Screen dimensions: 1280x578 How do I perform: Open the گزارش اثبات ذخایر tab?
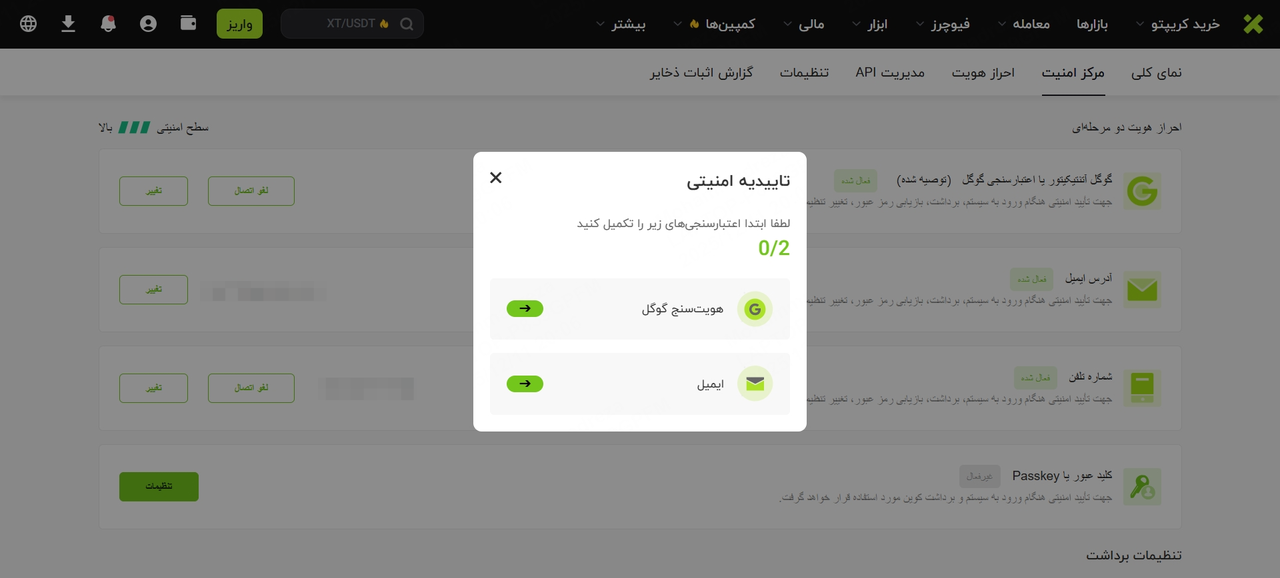point(702,73)
